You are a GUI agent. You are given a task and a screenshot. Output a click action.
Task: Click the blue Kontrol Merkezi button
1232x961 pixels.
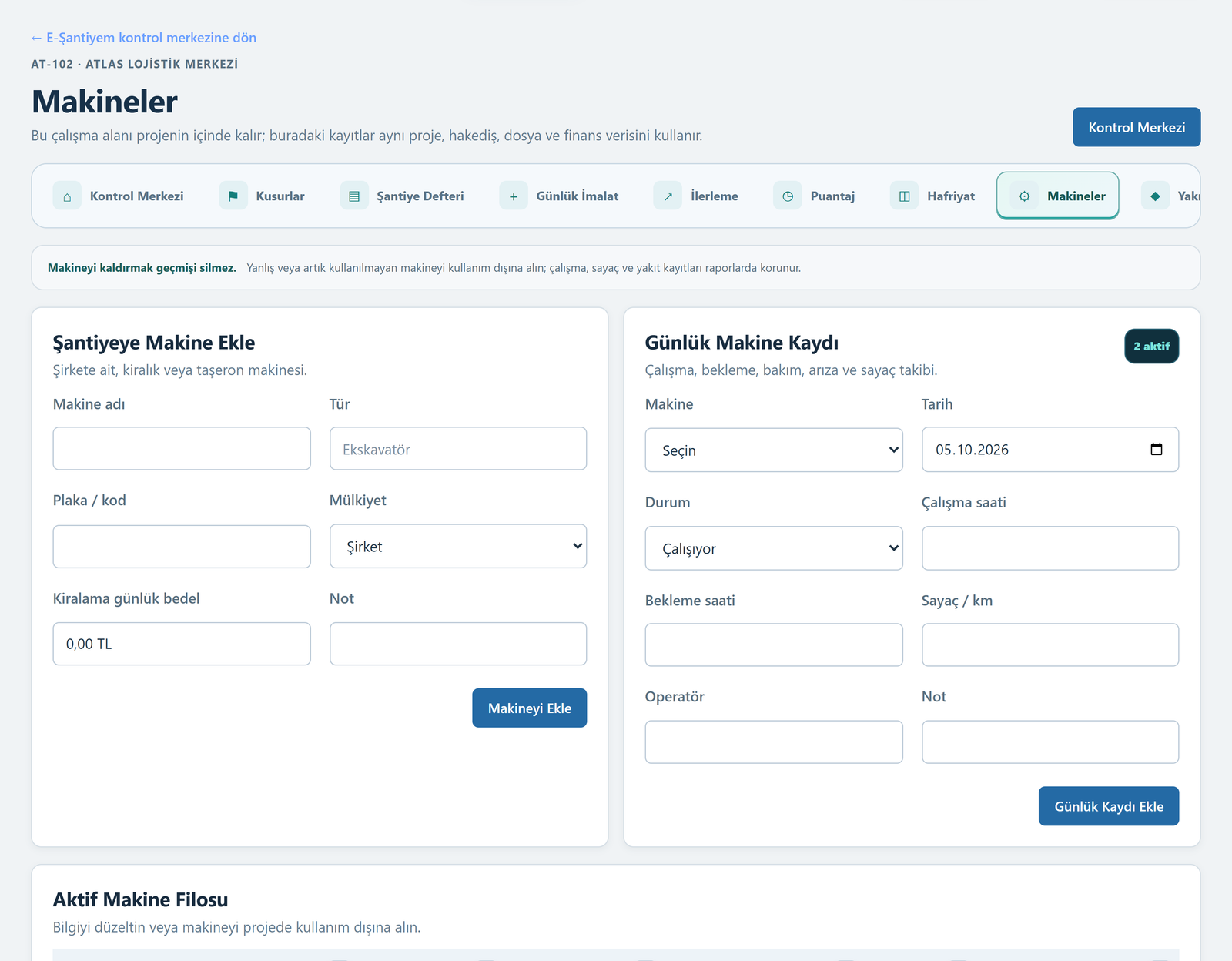coord(1137,127)
